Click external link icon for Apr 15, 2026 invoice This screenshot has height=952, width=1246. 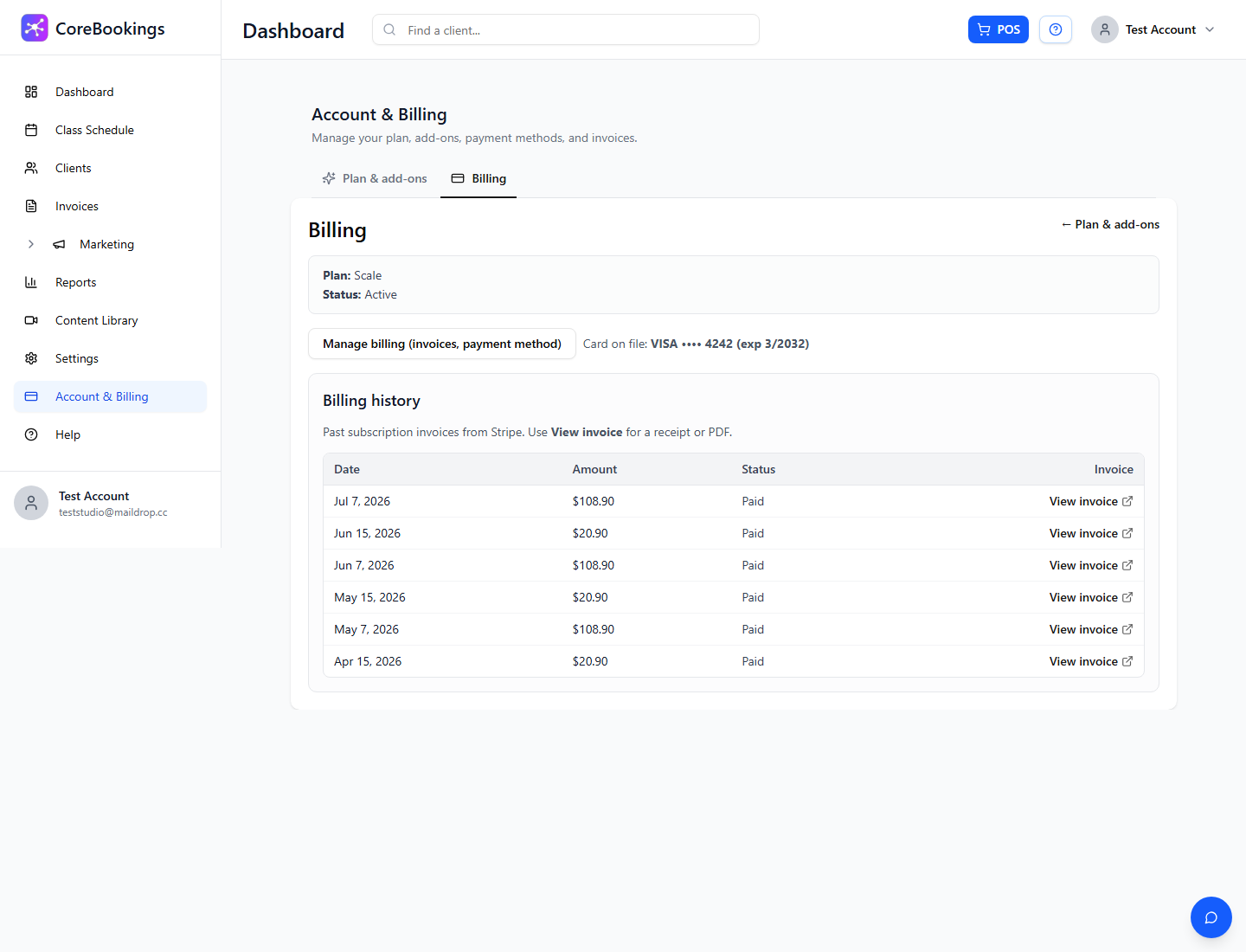(x=1127, y=661)
